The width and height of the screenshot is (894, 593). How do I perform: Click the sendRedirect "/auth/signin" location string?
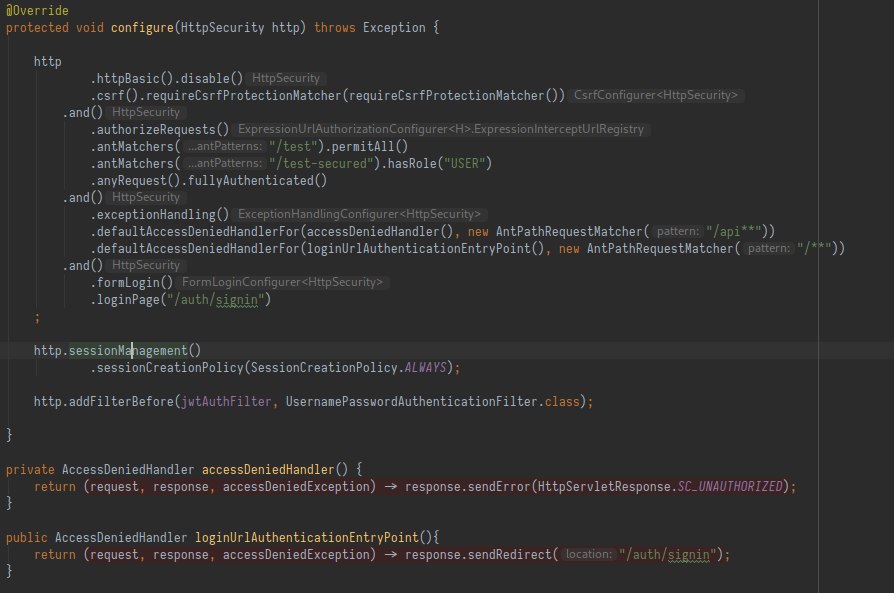[x=668, y=554]
